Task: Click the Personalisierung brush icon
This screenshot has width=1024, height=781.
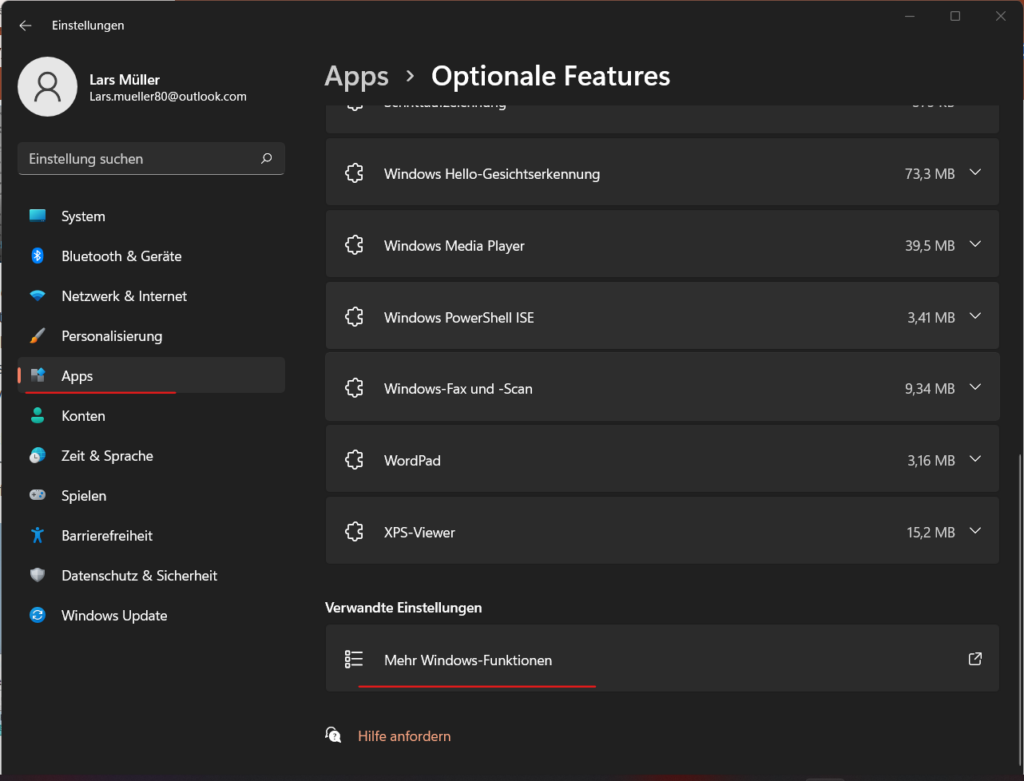Action: click(37, 336)
